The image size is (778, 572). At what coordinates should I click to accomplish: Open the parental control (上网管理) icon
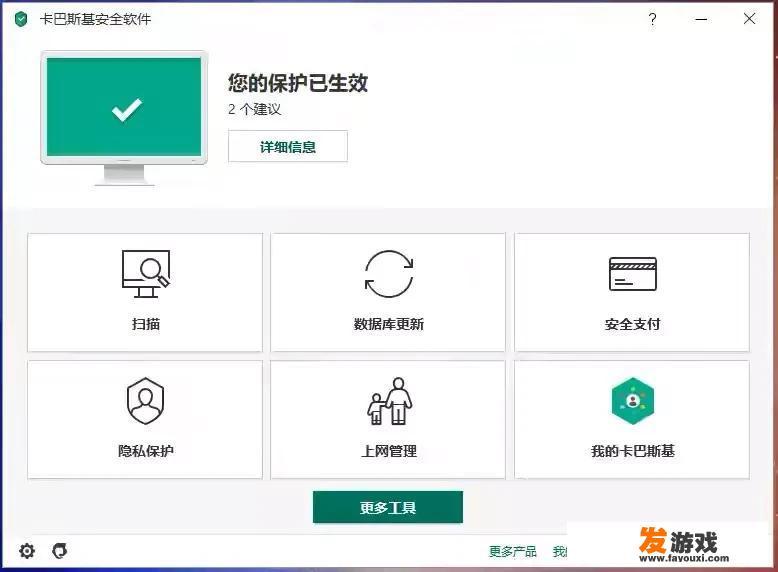(389, 401)
